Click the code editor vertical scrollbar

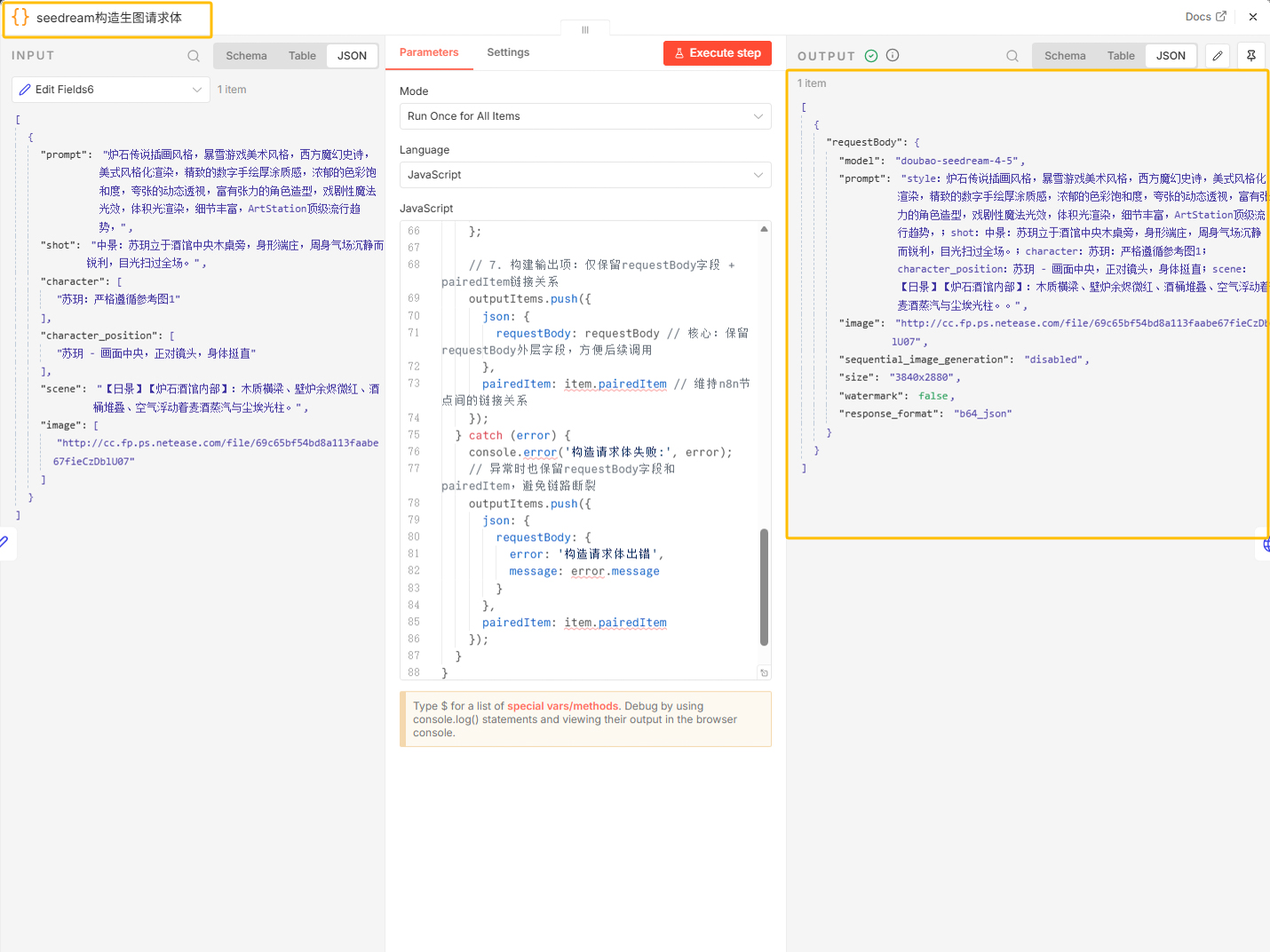pyautogui.click(x=764, y=587)
